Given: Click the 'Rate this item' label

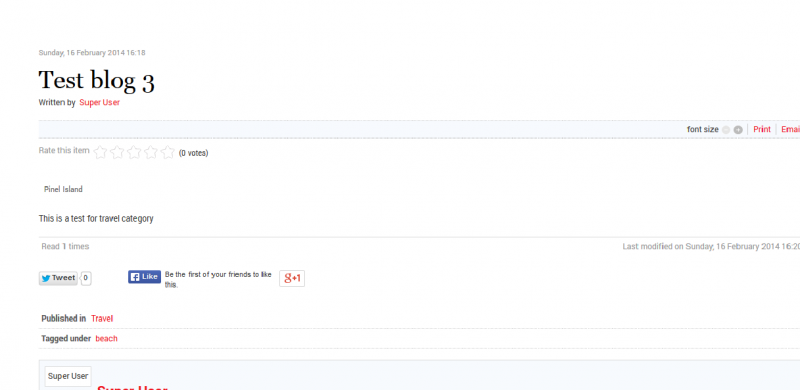Looking at the screenshot, I should [x=64, y=151].
